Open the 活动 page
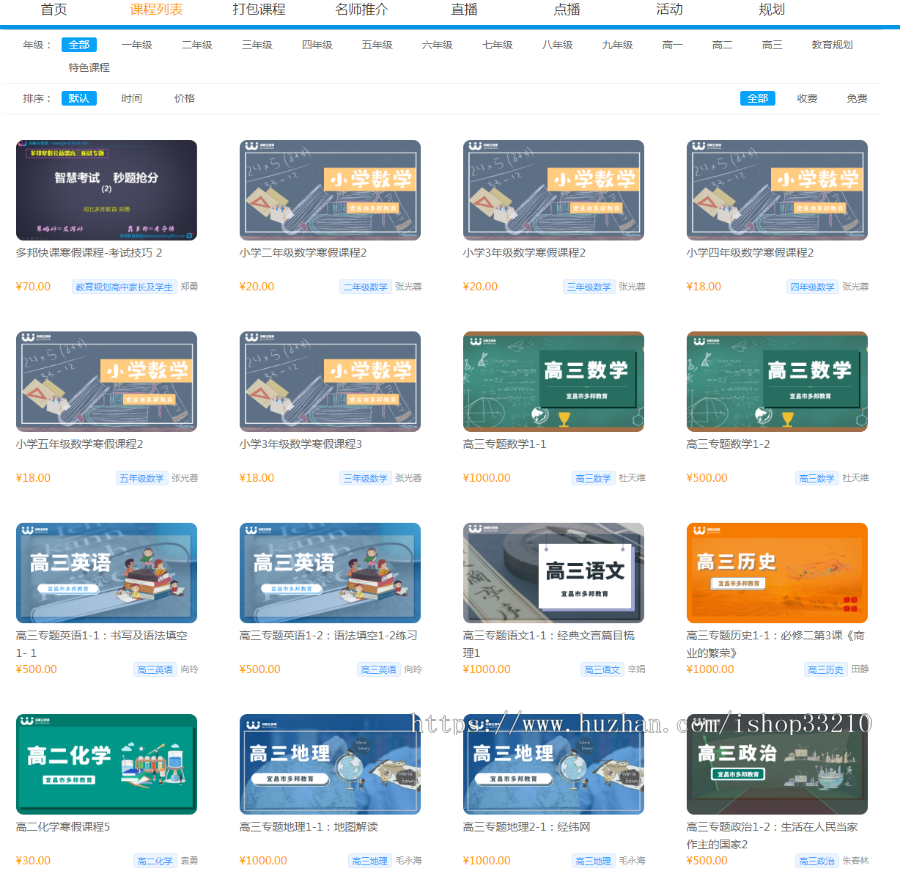The image size is (900, 871). click(668, 10)
